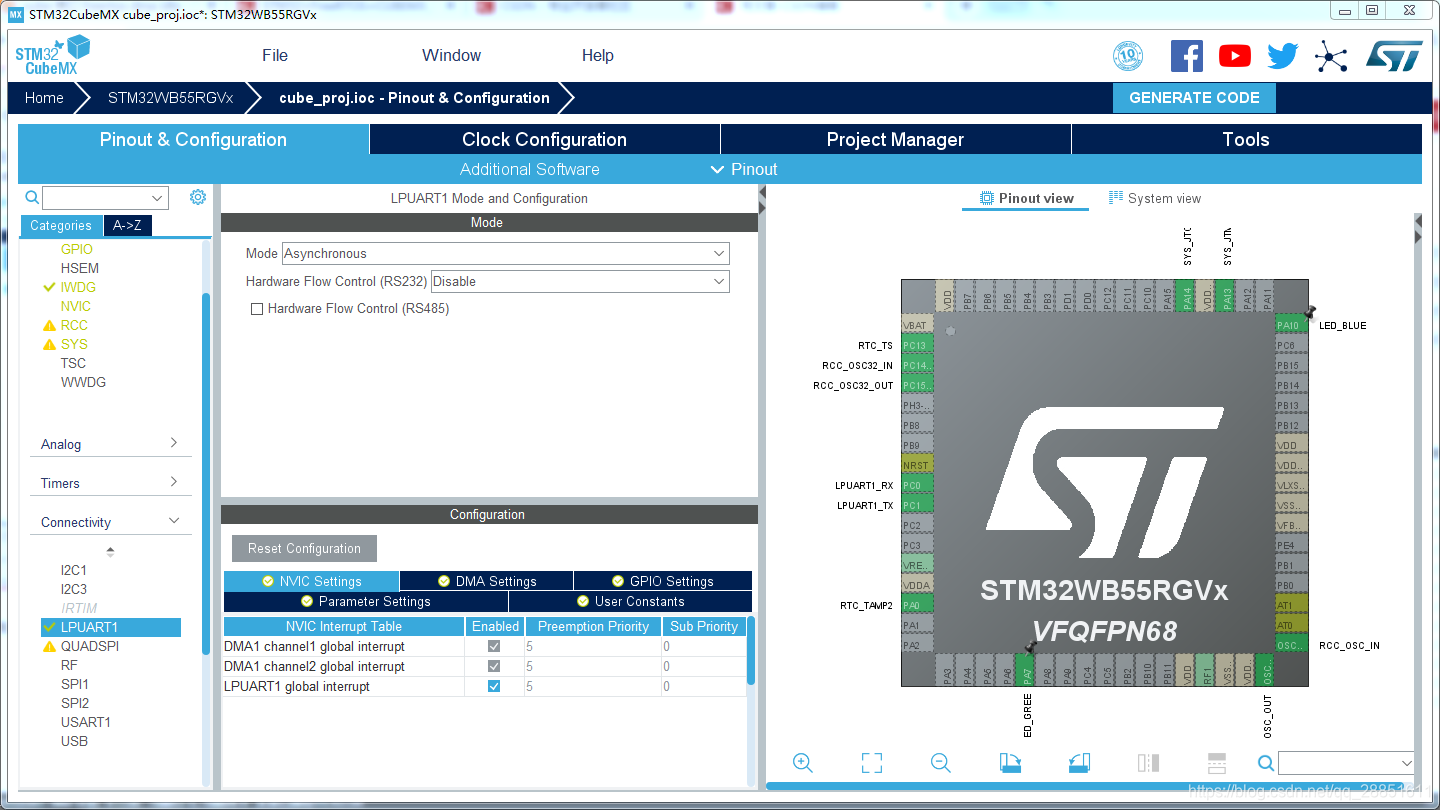Click the PA7 LED_GREEN pin
Viewport: 1440px width, 810px height.
[x=1027, y=670]
